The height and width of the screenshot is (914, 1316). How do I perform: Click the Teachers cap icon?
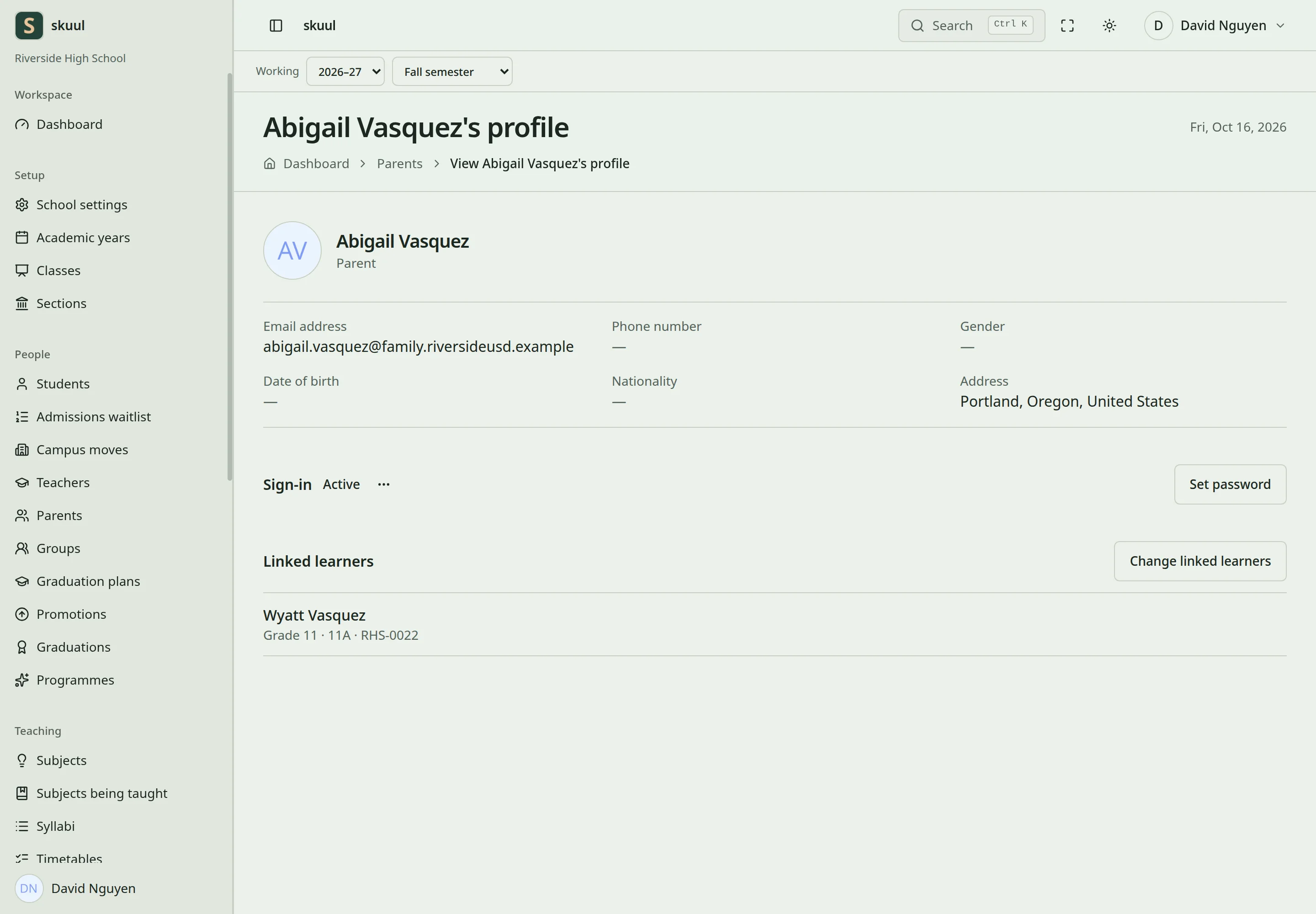pos(22,483)
